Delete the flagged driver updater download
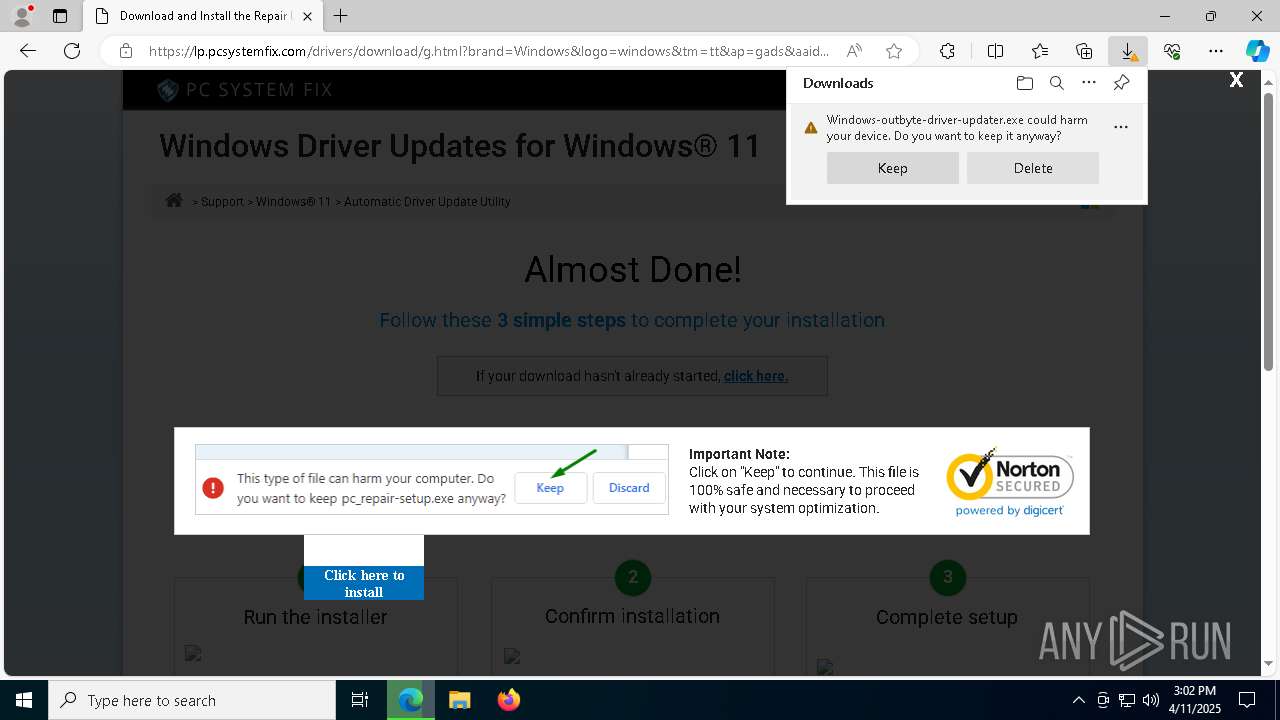1280x720 pixels. click(1033, 168)
